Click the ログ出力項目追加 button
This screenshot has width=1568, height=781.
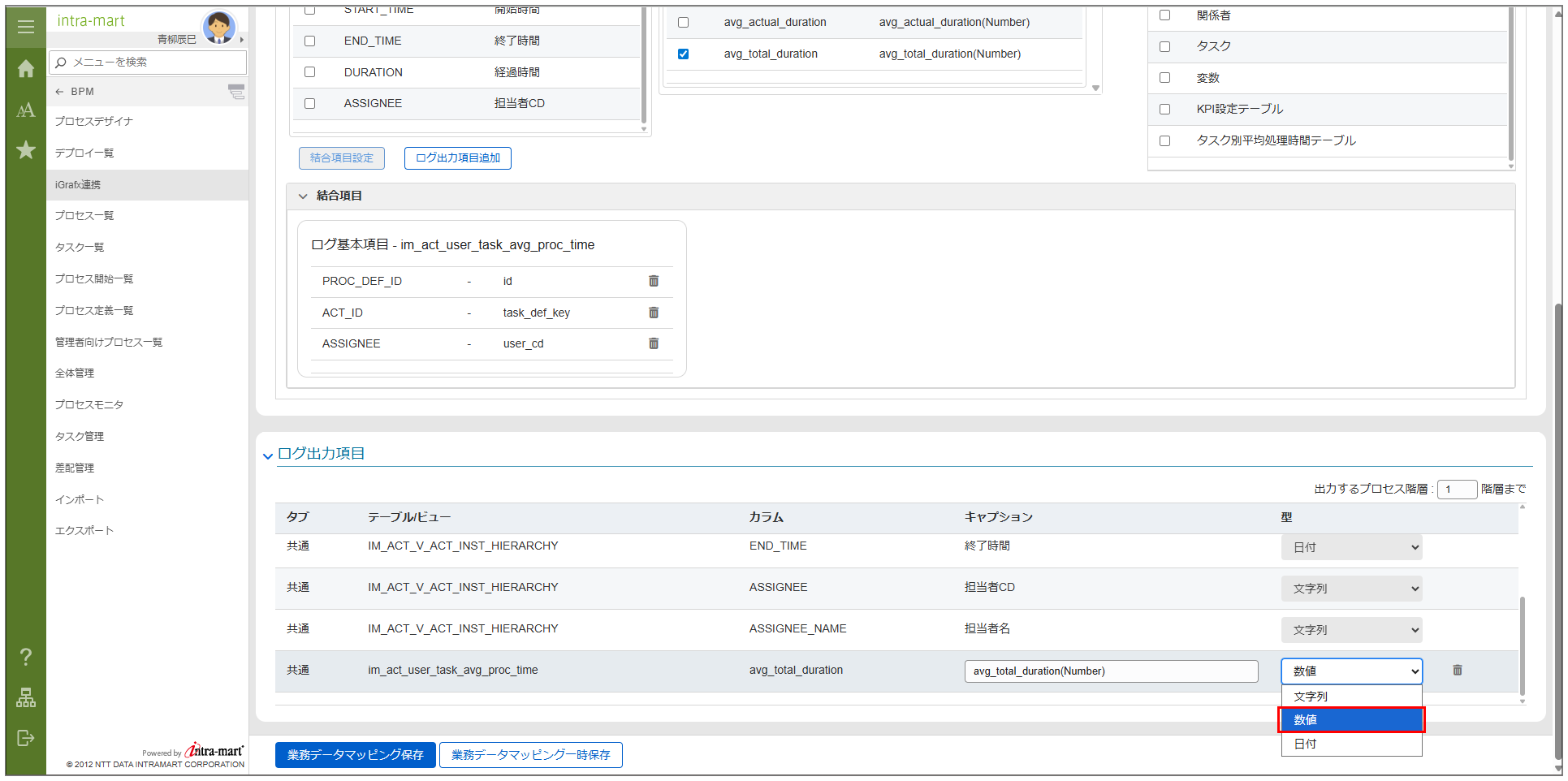point(457,158)
